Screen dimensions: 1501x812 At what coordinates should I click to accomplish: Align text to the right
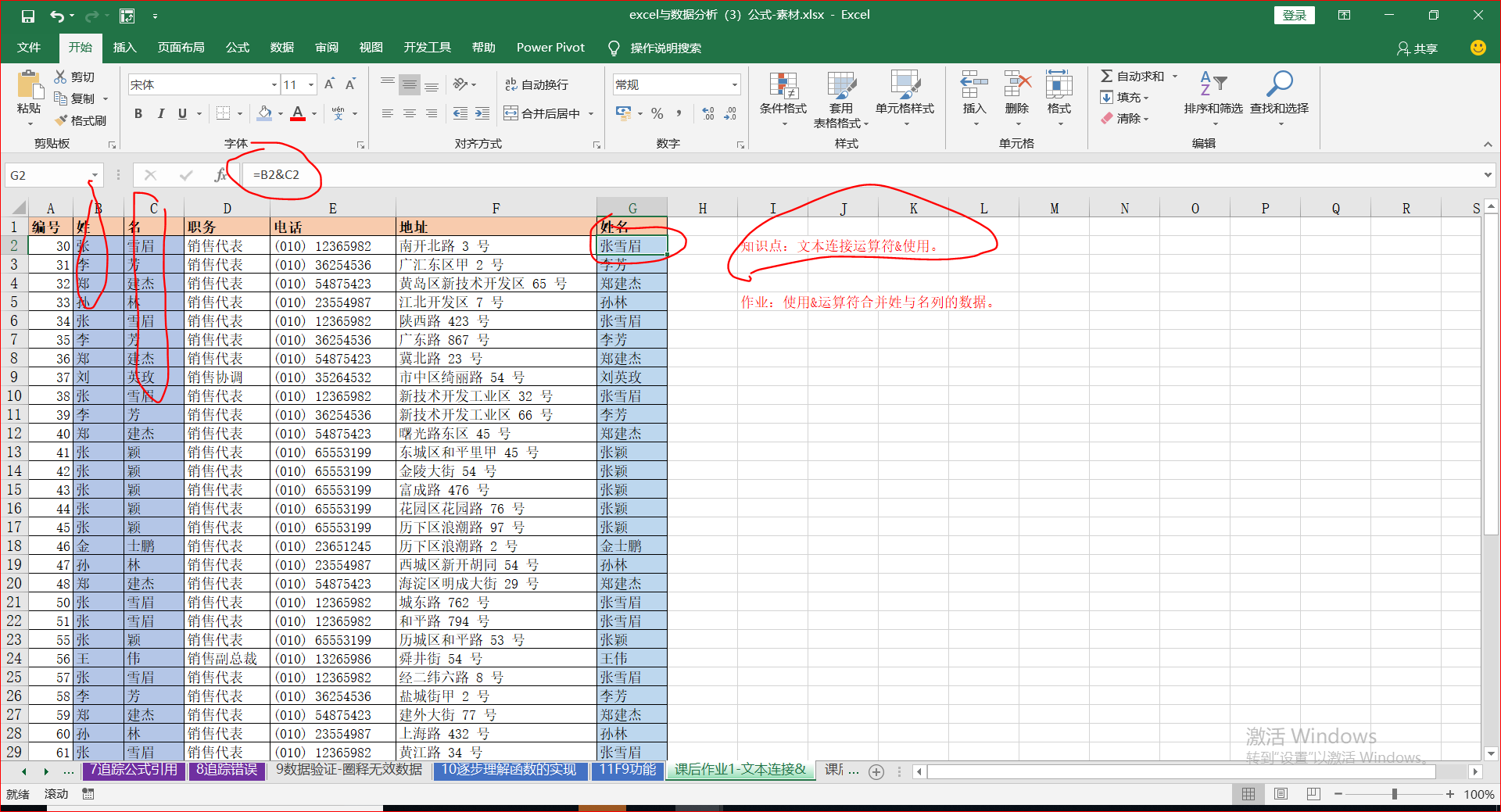[x=432, y=114]
